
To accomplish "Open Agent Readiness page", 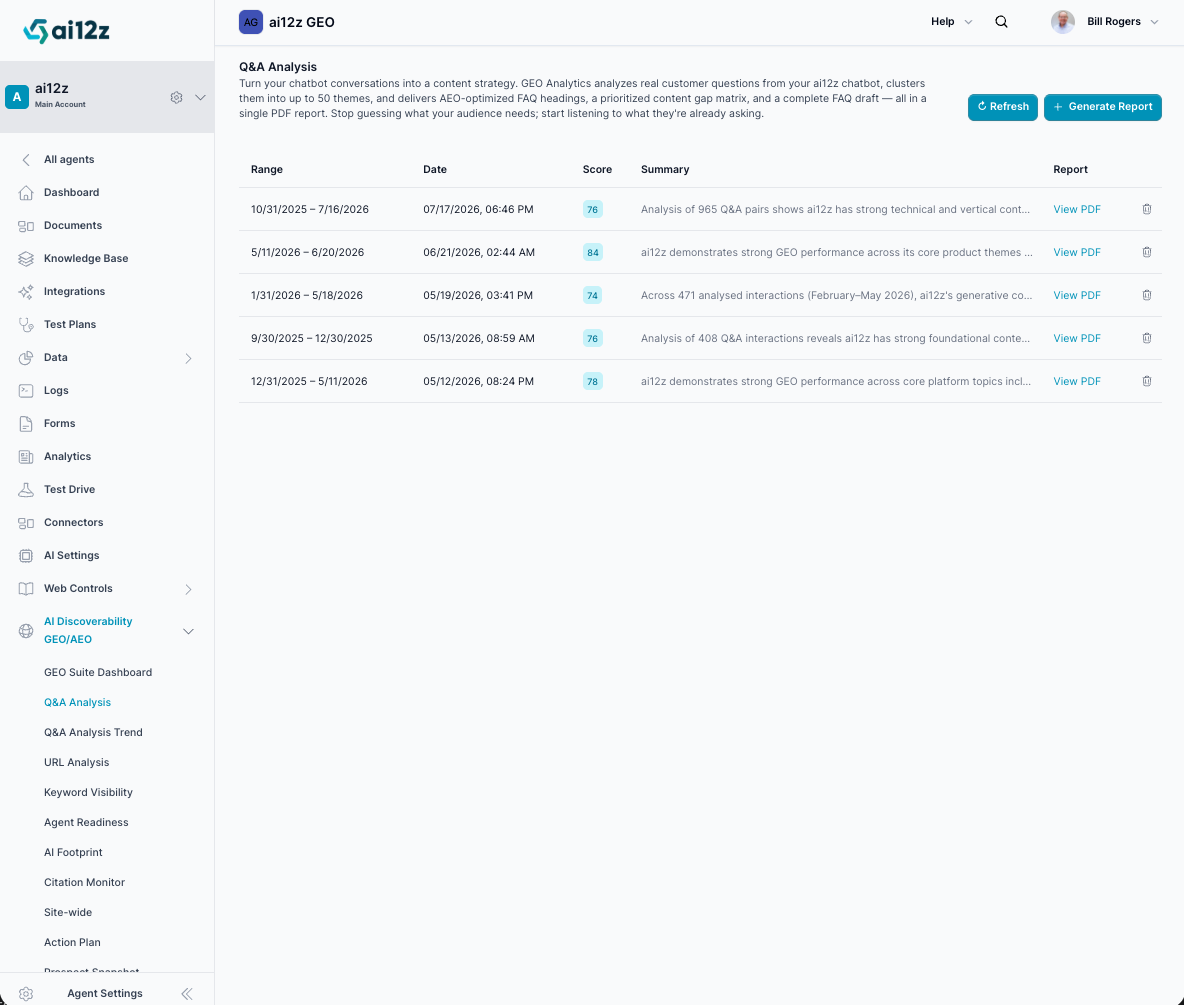I will (86, 822).
